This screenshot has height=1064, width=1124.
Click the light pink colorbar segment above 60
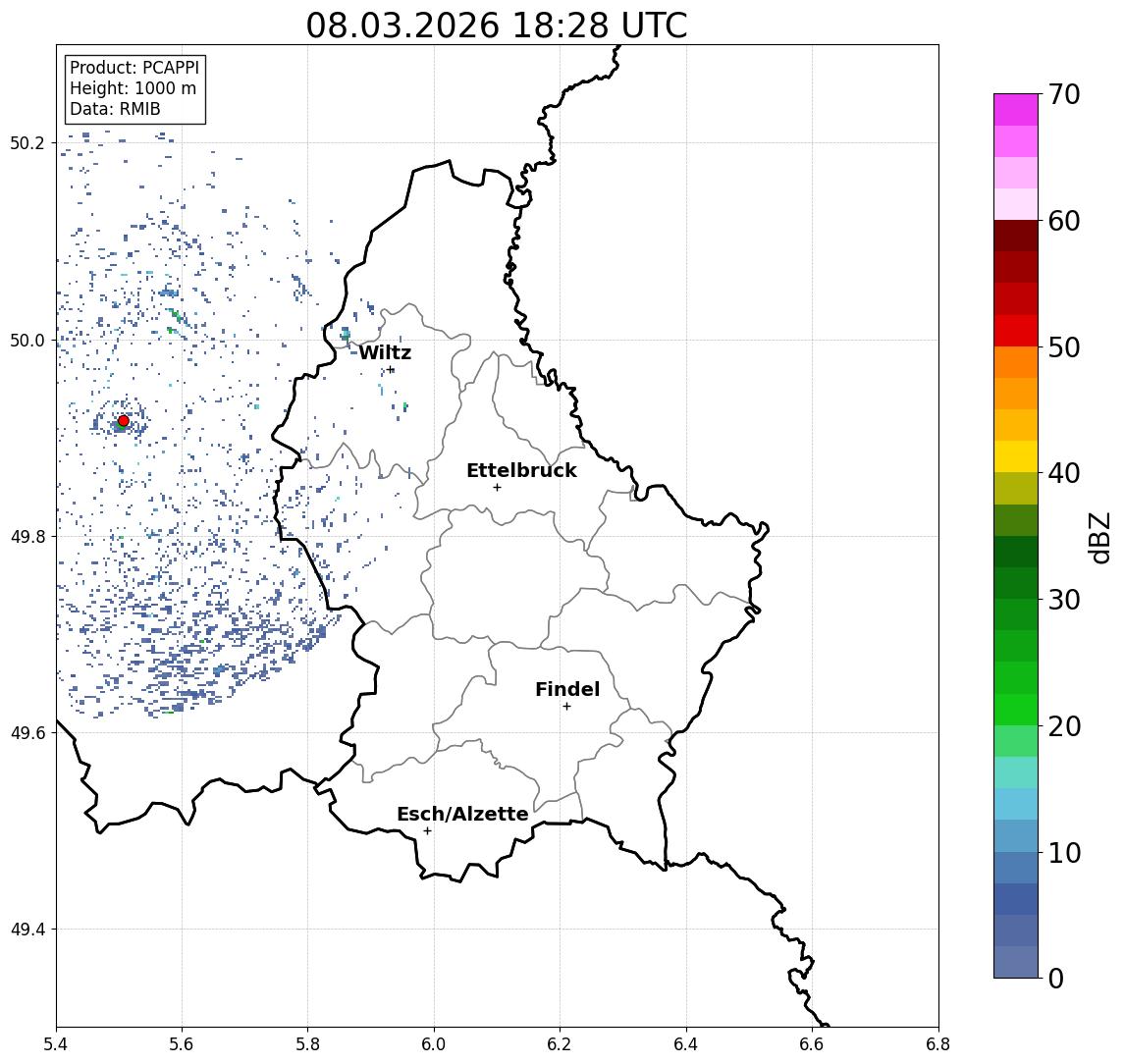[x=1016, y=204]
